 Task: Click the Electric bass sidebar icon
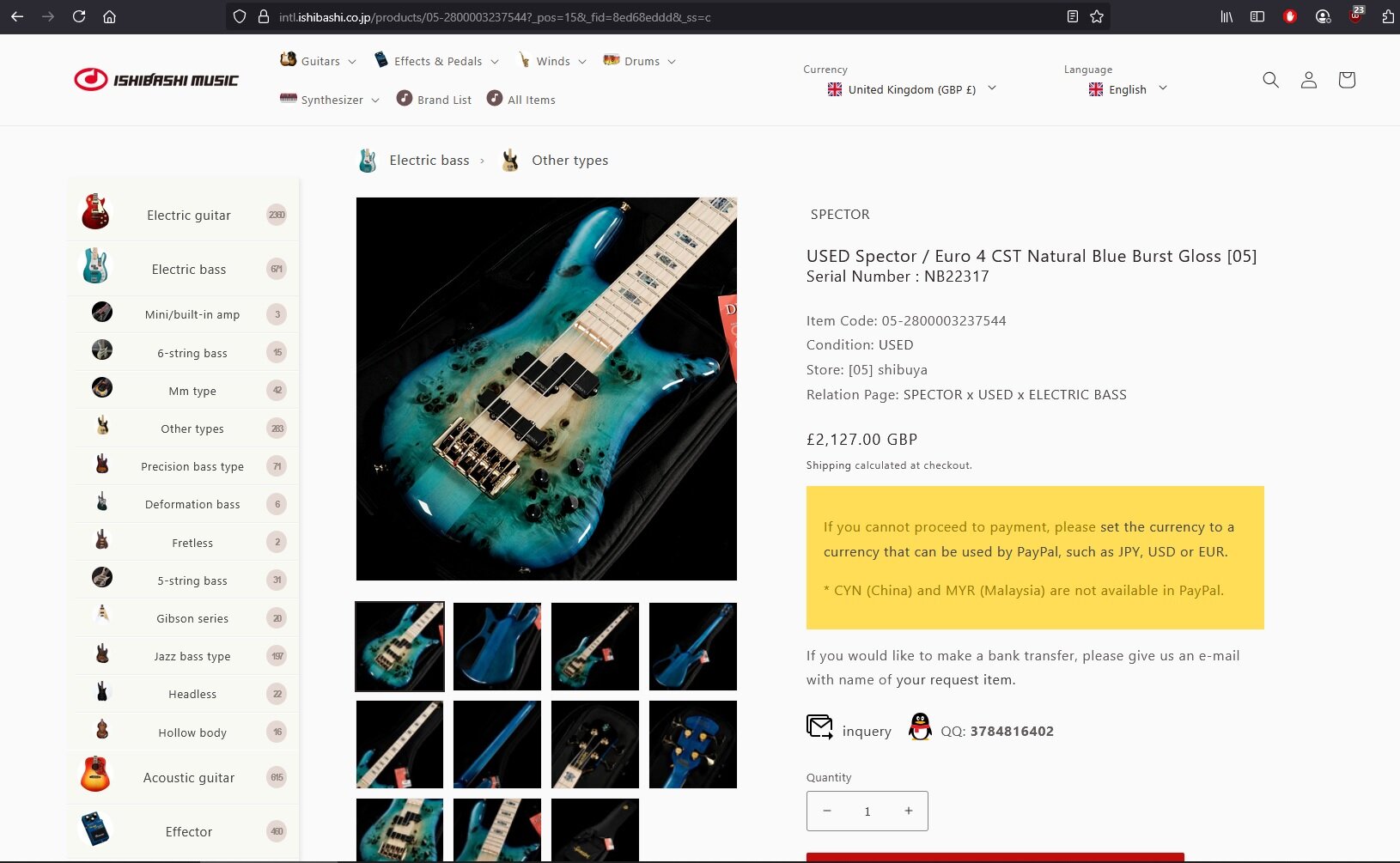tap(95, 266)
